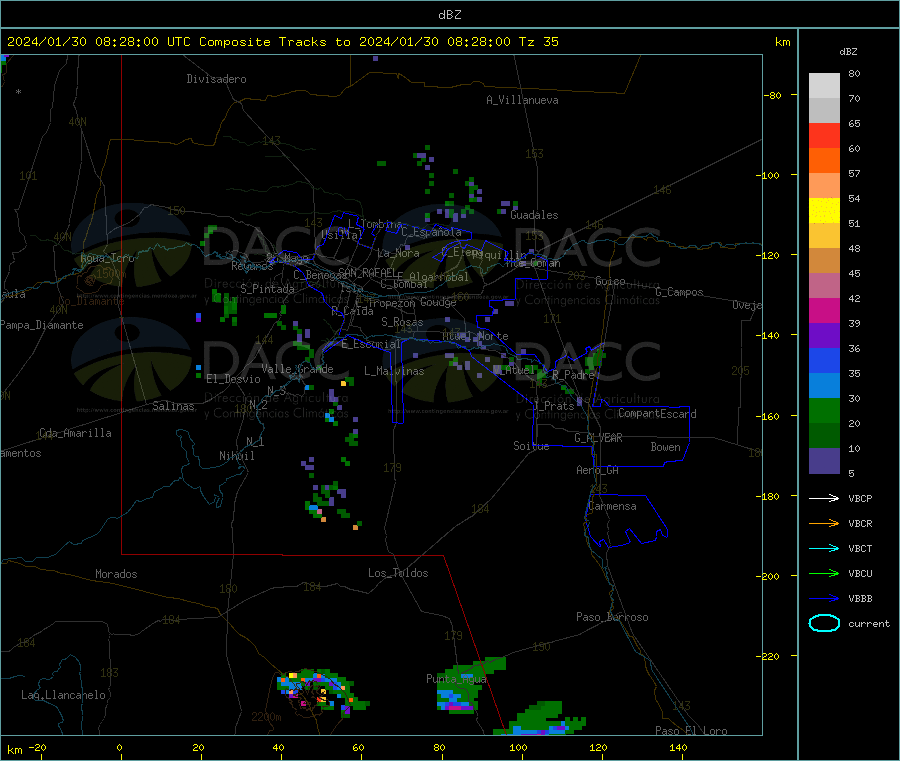Pick the red 60-65 dBZ swatch

(x=824, y=135)
